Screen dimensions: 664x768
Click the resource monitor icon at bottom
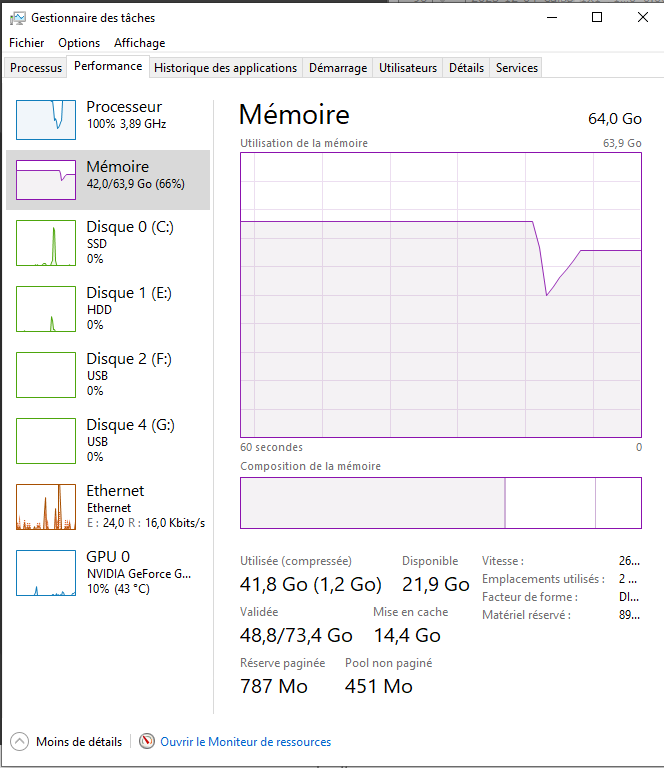[148, 742]
